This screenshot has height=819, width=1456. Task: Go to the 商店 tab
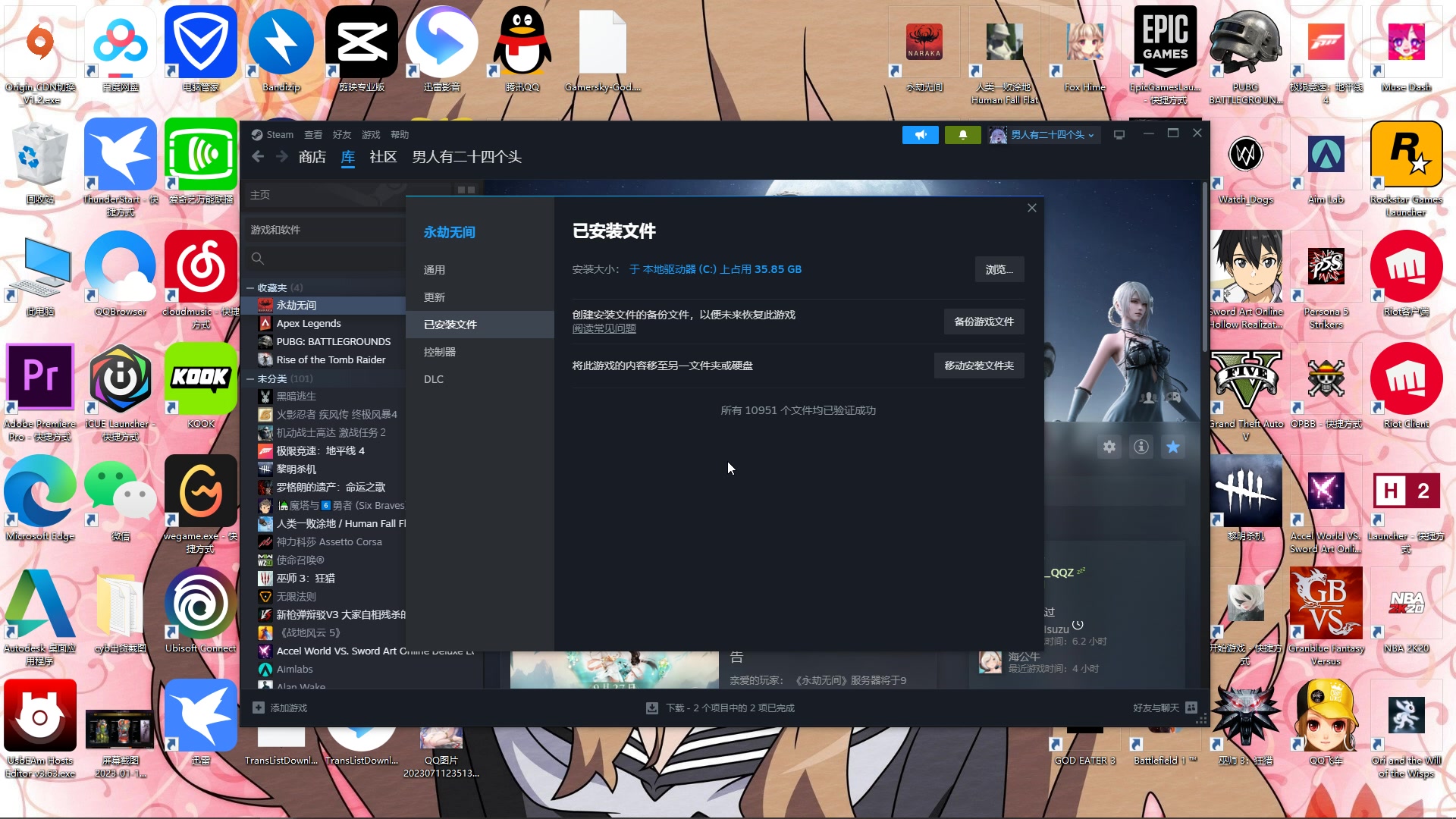[312, 157]
